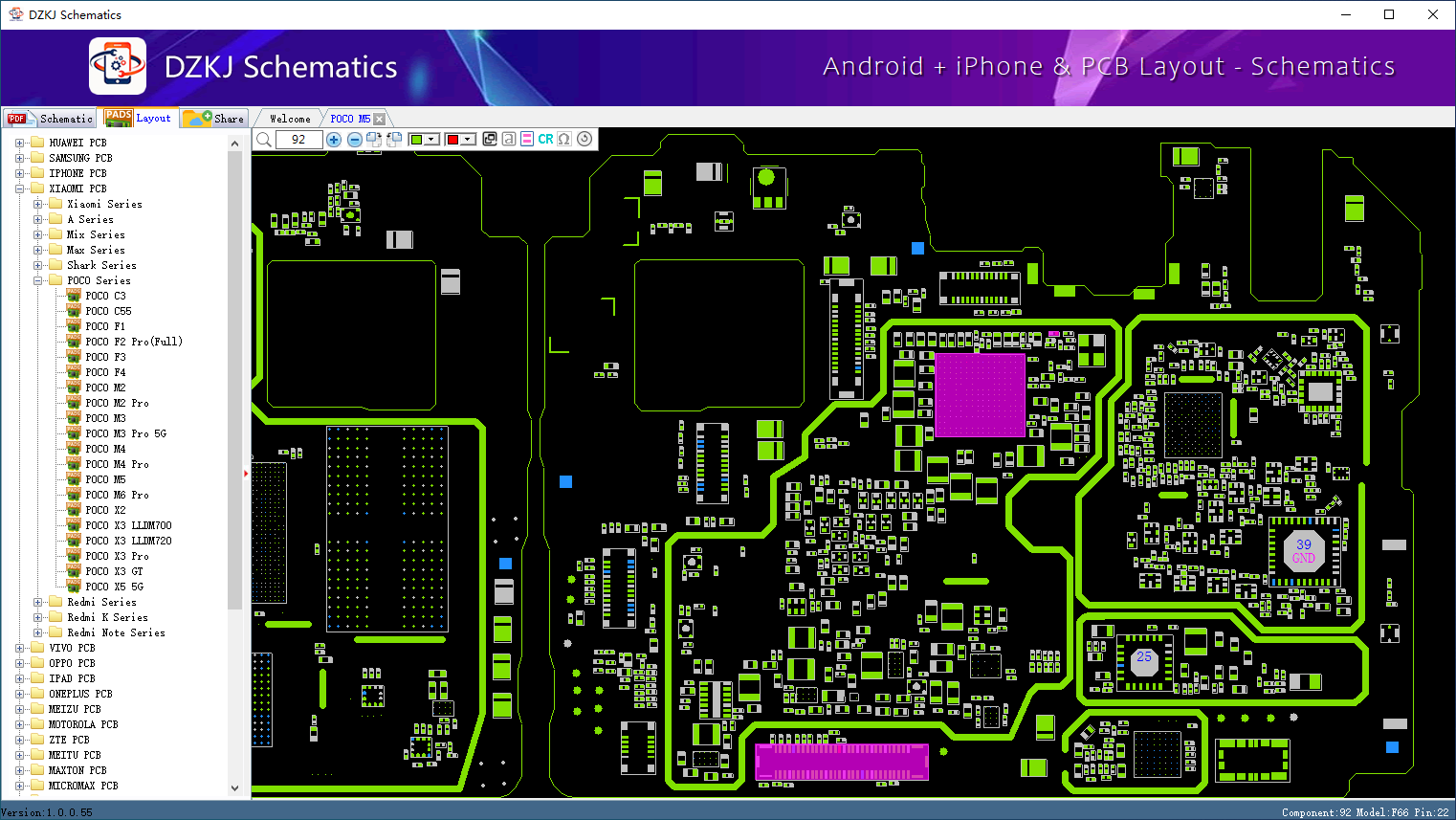Toggle the letter 'a' text display button
The image size is (1456, 820).
tap(509, 139)
